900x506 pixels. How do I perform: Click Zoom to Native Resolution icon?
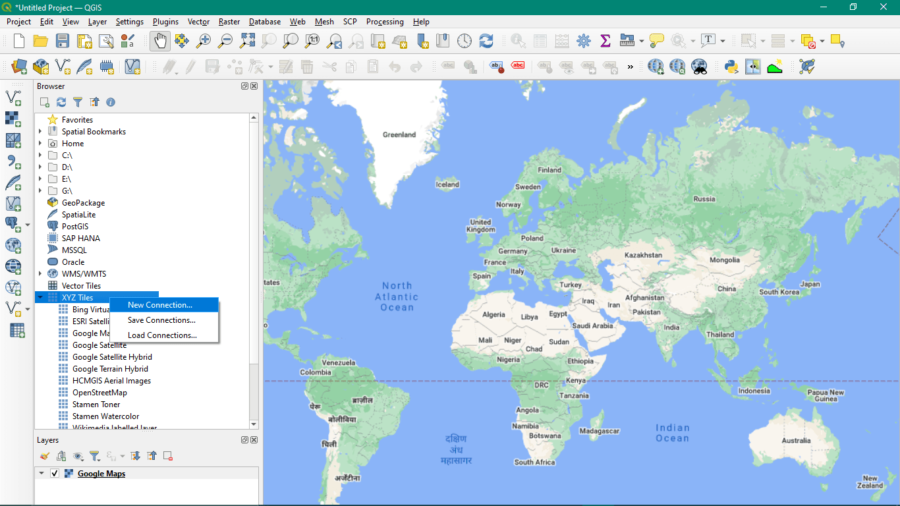click(312, 41)
